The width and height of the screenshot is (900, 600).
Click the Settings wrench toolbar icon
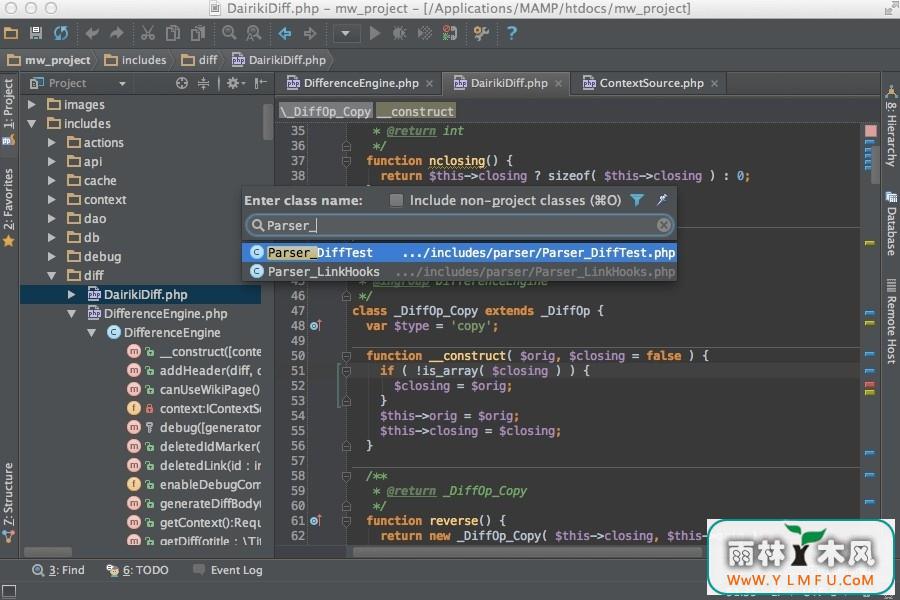click(x=481, y=33)
